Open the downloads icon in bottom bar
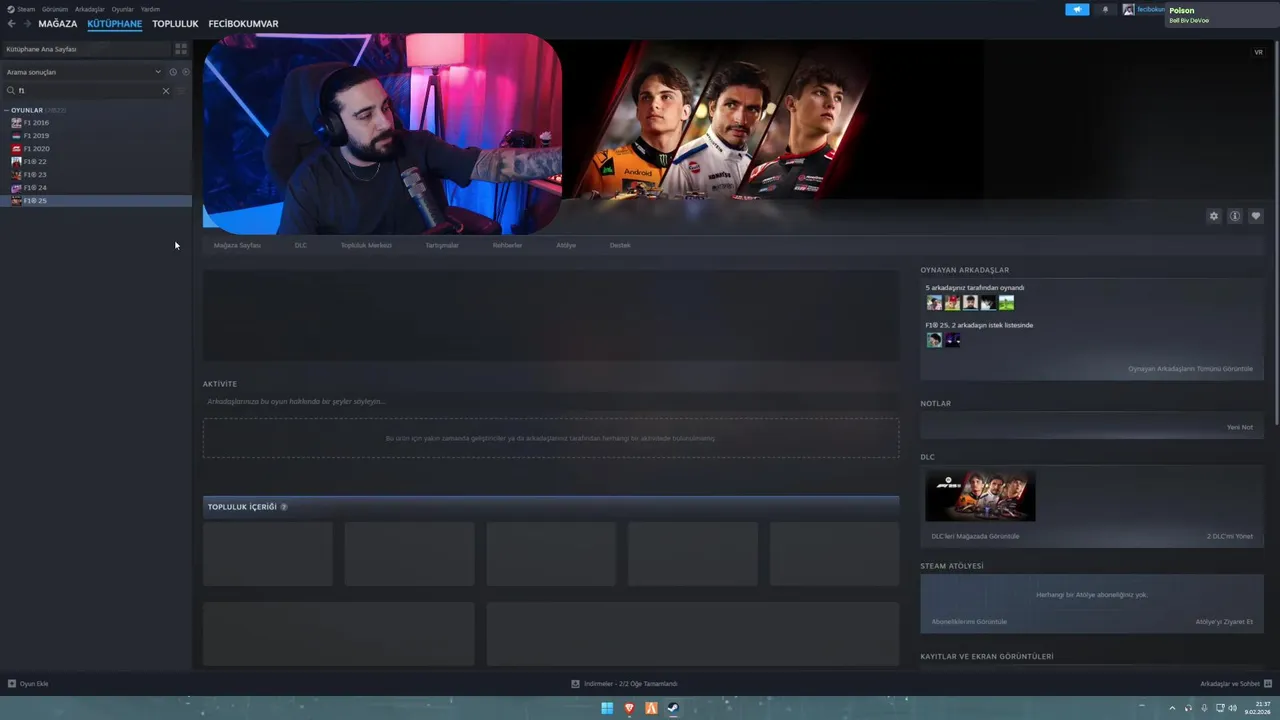Viewport: 1280px width, 720px height. pyautogui.click(x=575, y=684)
